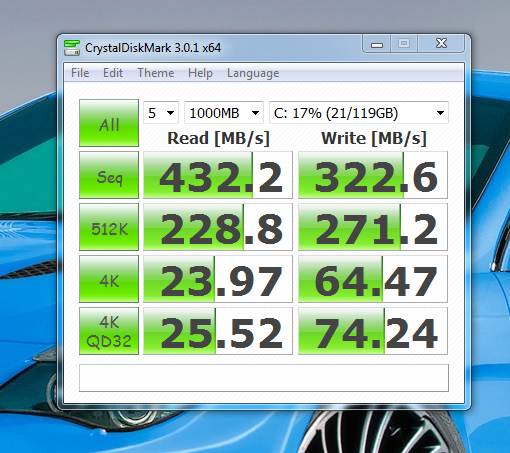Close the CrystalDiskMark window
510x453 pixels.
click(441, 44)
